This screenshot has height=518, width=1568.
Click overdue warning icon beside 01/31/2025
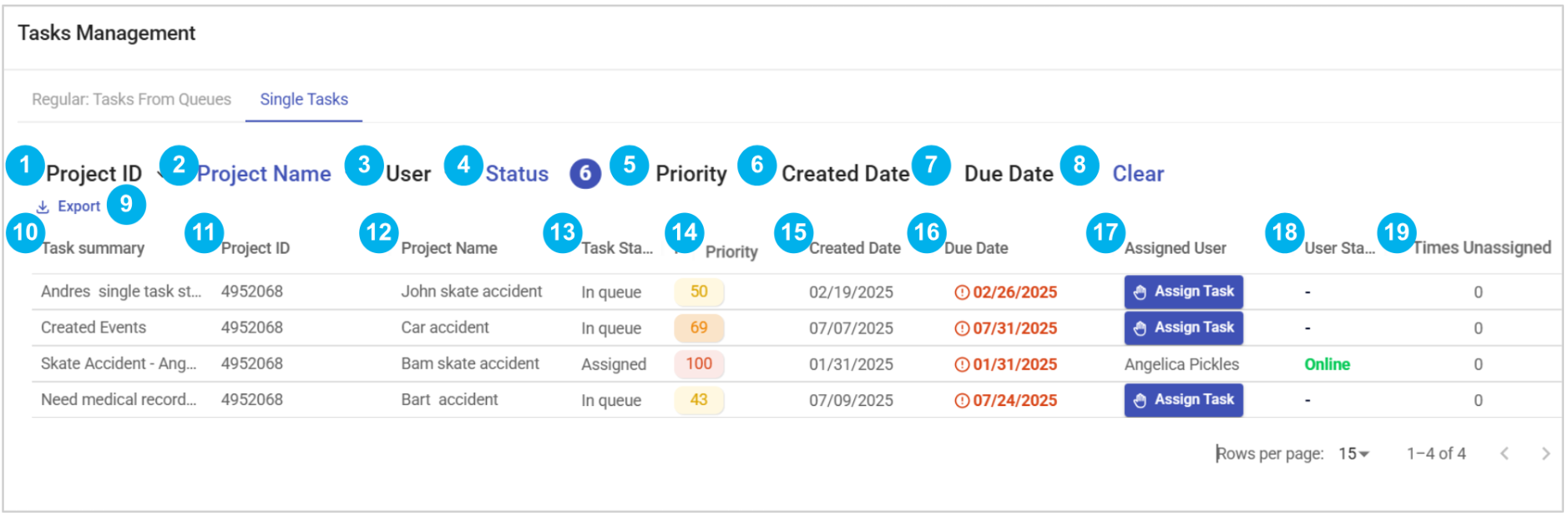962,364
